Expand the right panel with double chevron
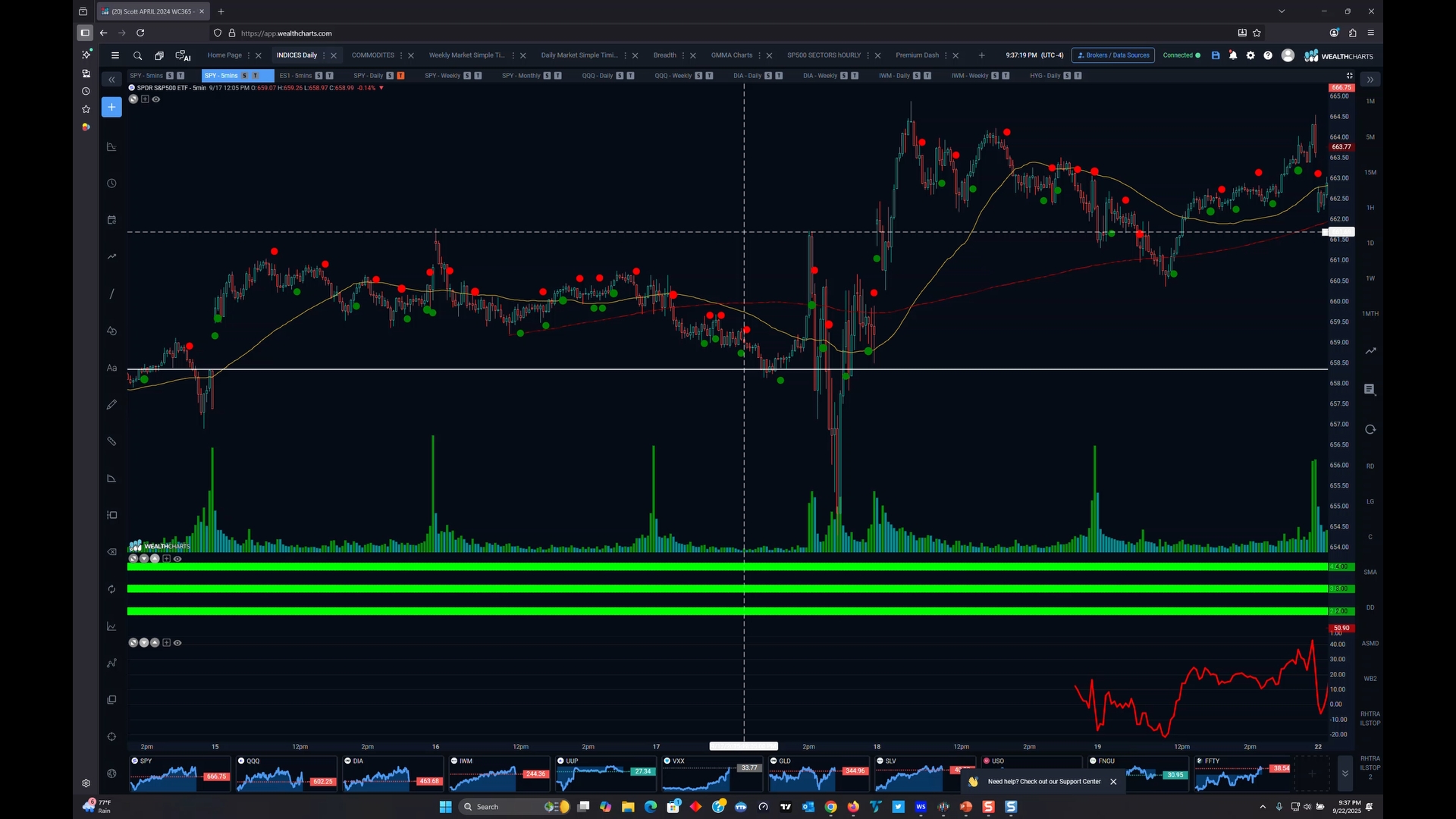 pos(1370,80)
